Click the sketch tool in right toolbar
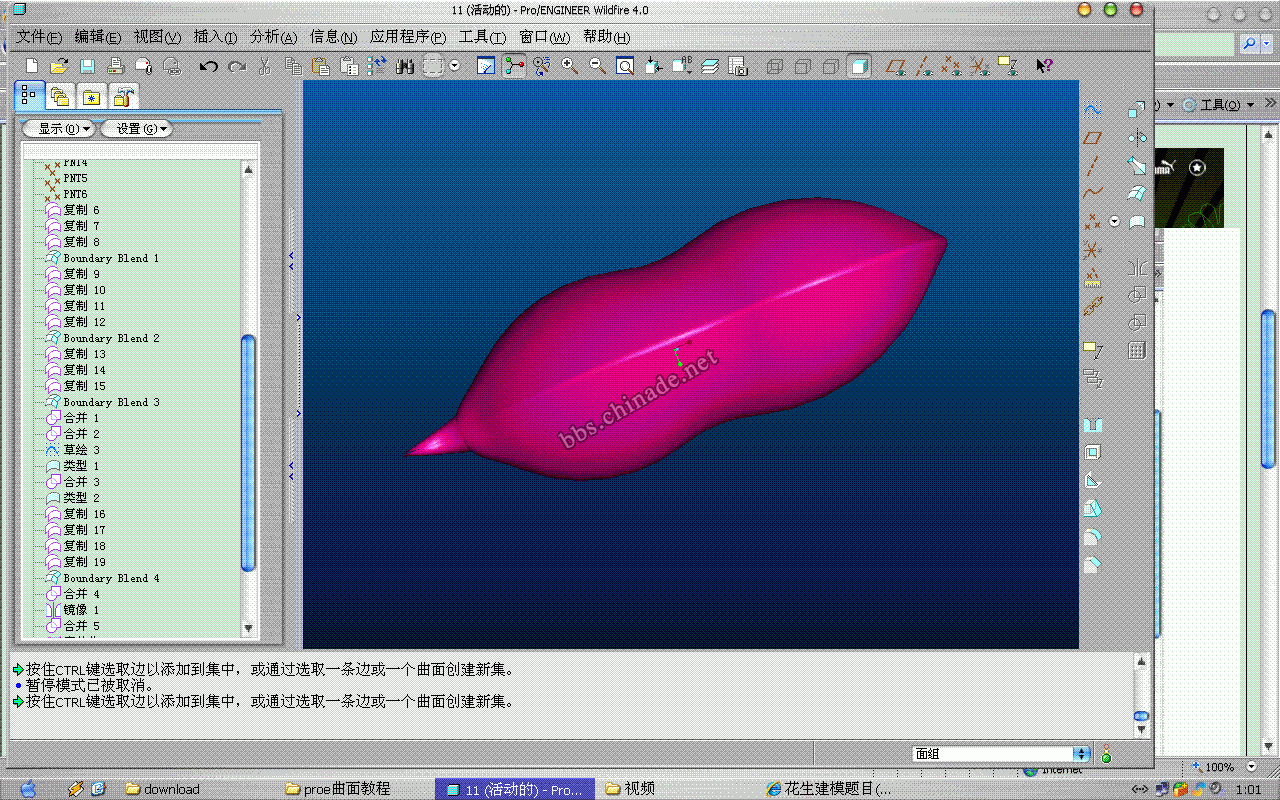 coord(1093,110)
